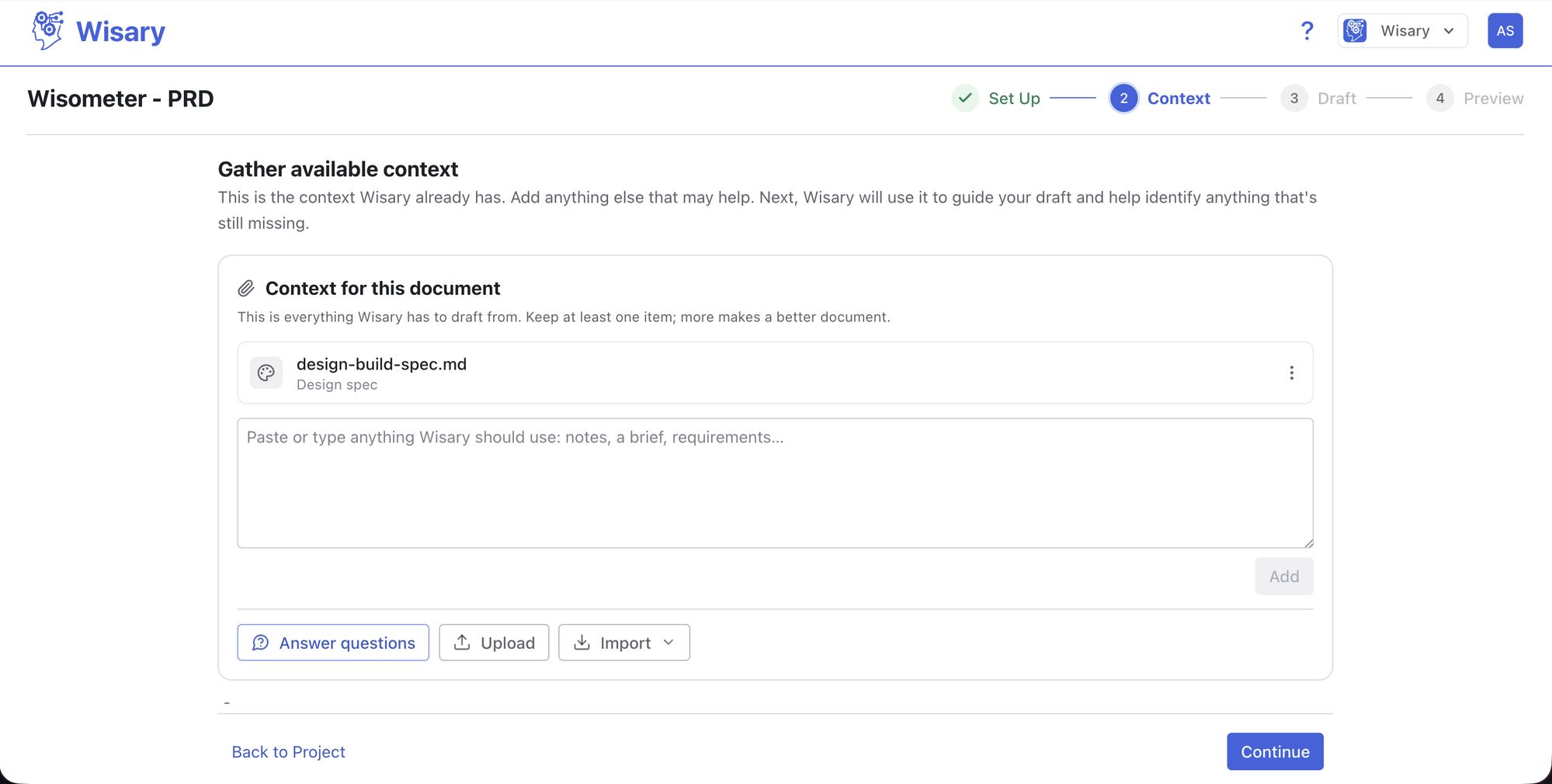Image resolution: width=1552 pixels, height=784 pixels.
Task: Click the Gather available context heading
Action: pyautogui.click(x=338, y=169)
